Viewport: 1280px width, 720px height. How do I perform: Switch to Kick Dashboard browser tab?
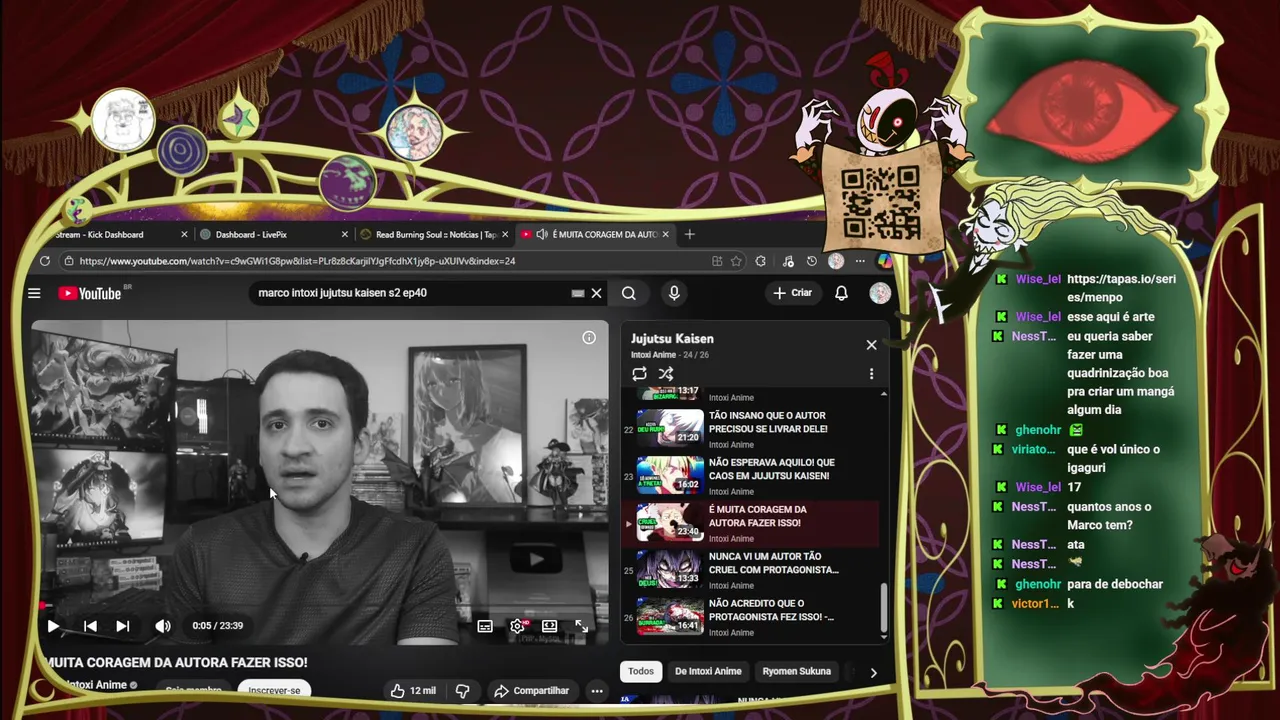[100, 234]
